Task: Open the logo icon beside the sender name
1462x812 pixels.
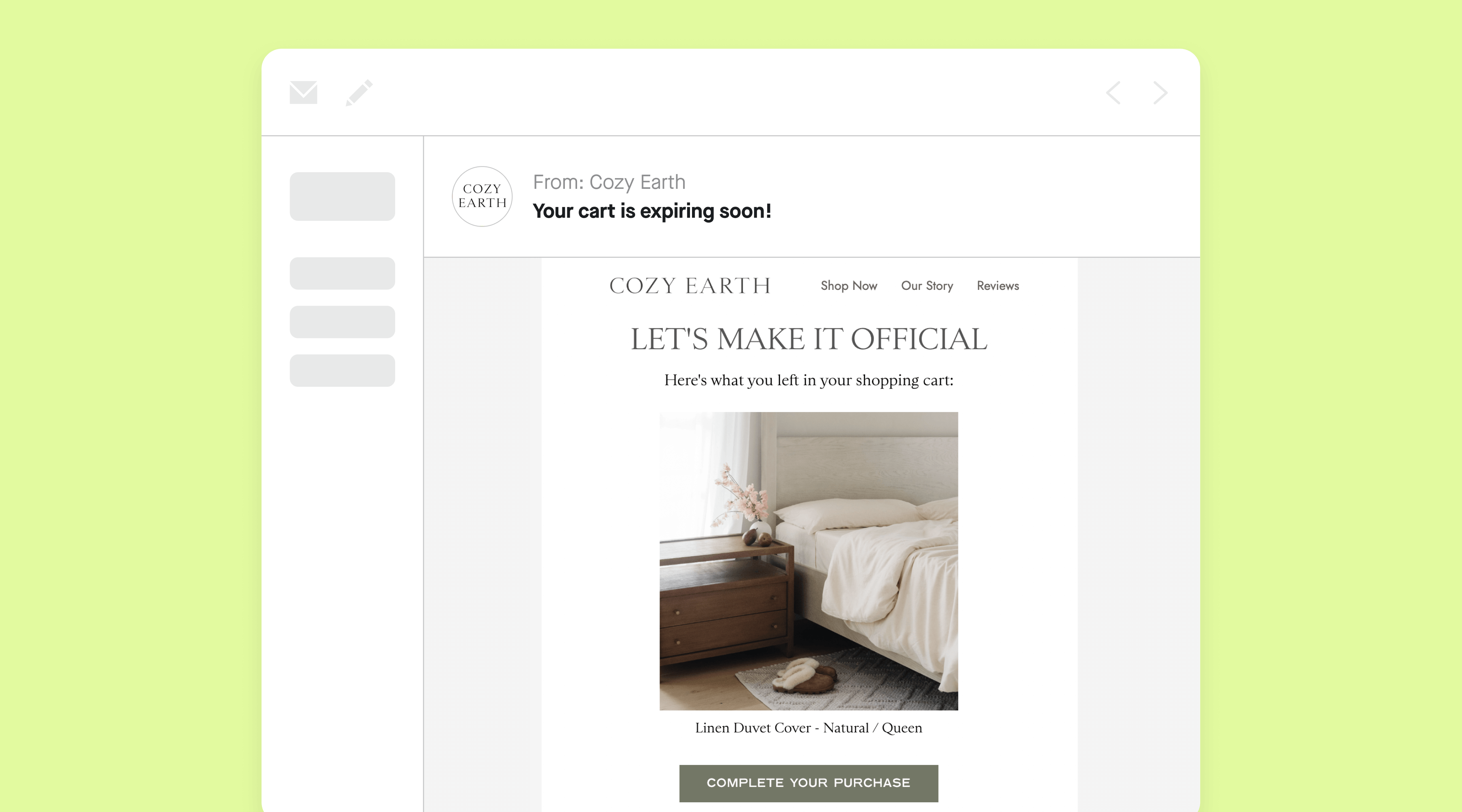Action: [x=482, y=197]
